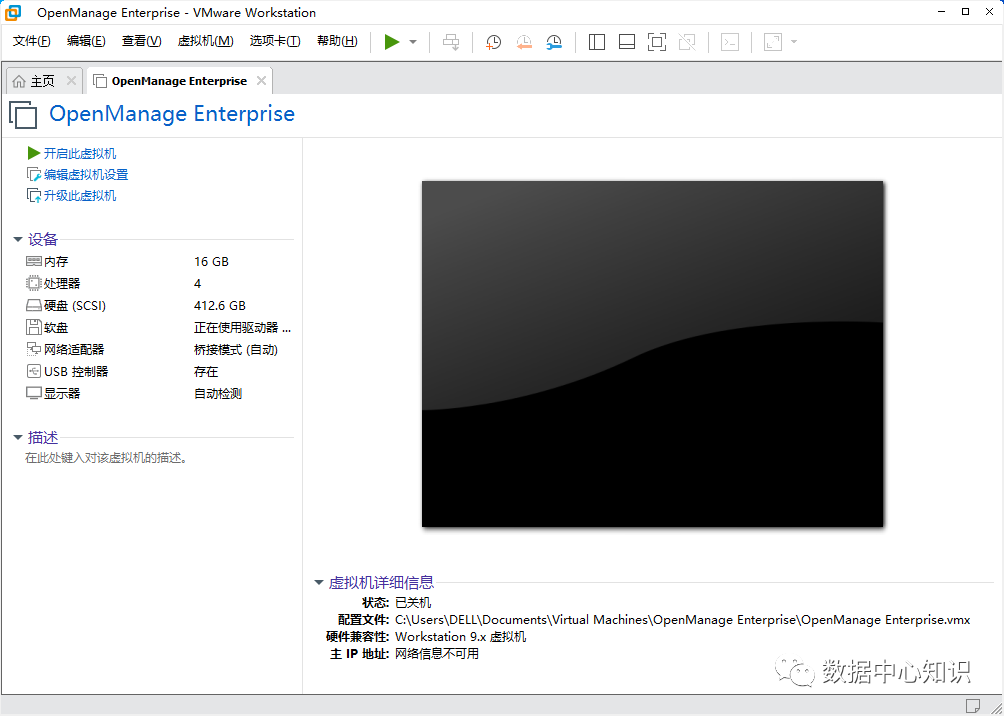The image size is (1004, 716).
Task: Click the 正在使用驱动器 floppy value
Action: pos(243,328)
